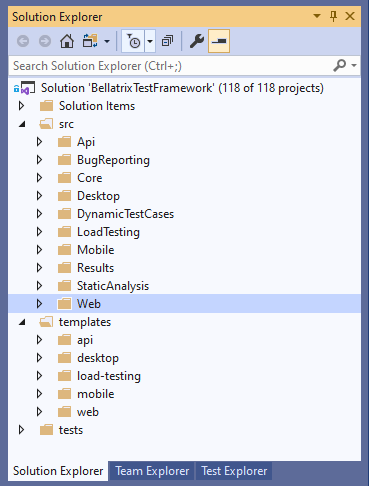Toggle Pending Changes Filter clock icon
This screenshot has height=486, width=369.
tap(133, 41)
